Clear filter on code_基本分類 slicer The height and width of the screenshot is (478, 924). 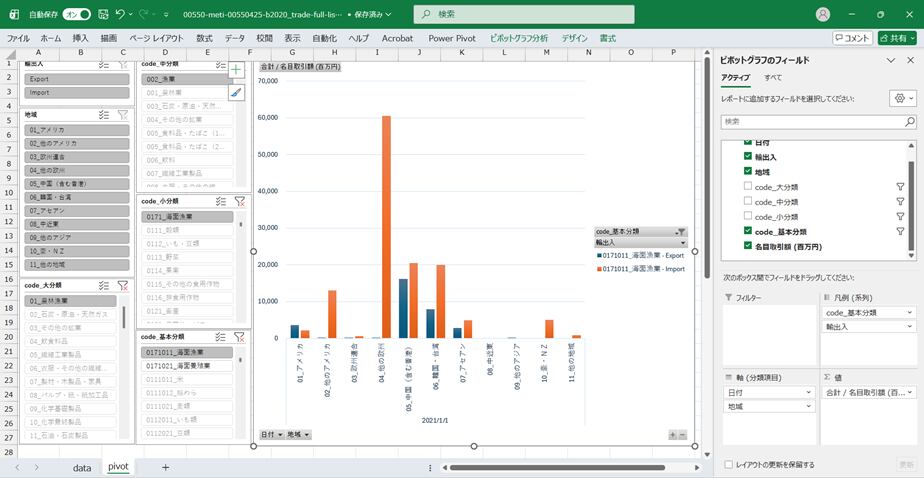239,337
